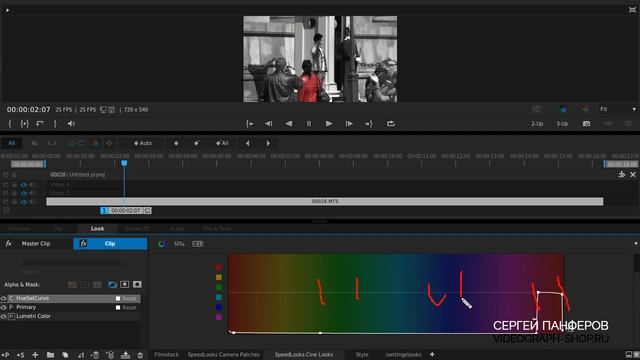This screenshot has width=640, height=360.
Task: Toggle visibility of HueSatCurve layer
Action: tap(4, 298)
